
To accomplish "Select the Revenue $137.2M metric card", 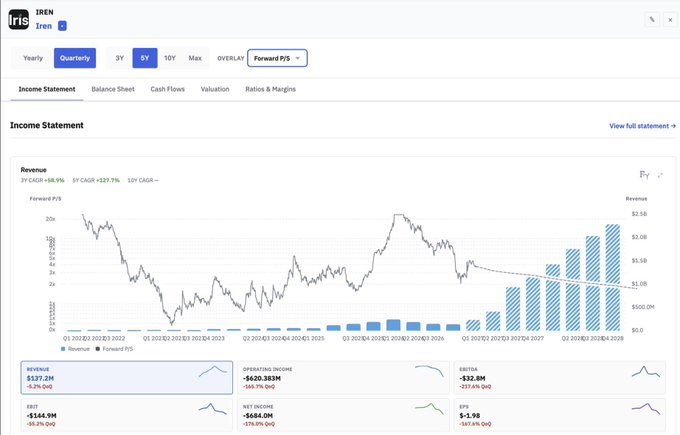I will coord(127,378).
